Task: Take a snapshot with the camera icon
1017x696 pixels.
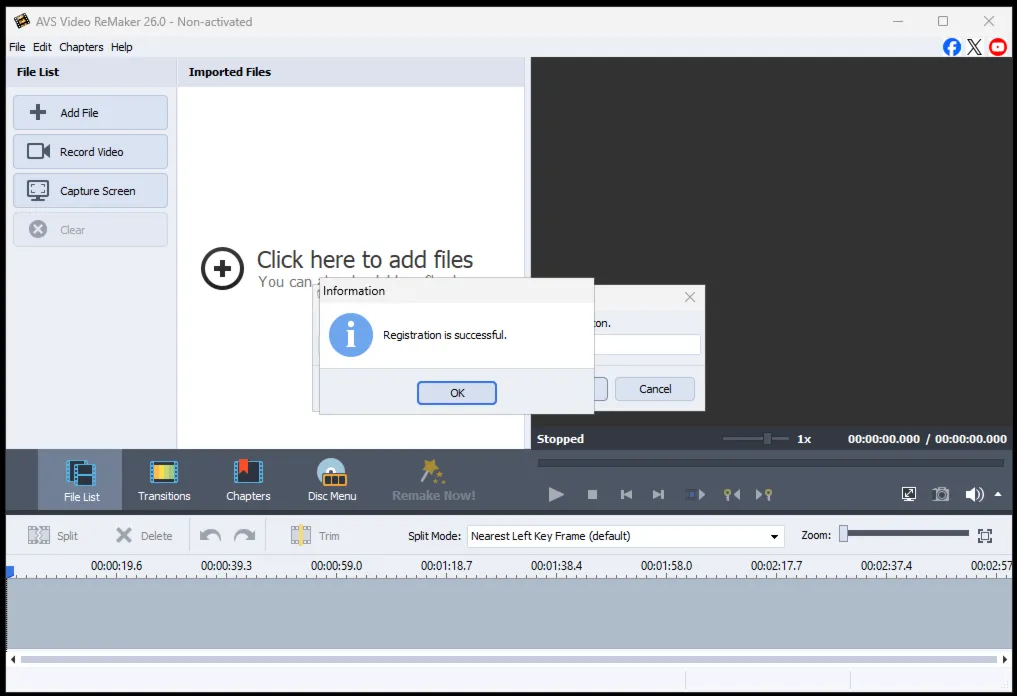Action: tap(940, 495)
